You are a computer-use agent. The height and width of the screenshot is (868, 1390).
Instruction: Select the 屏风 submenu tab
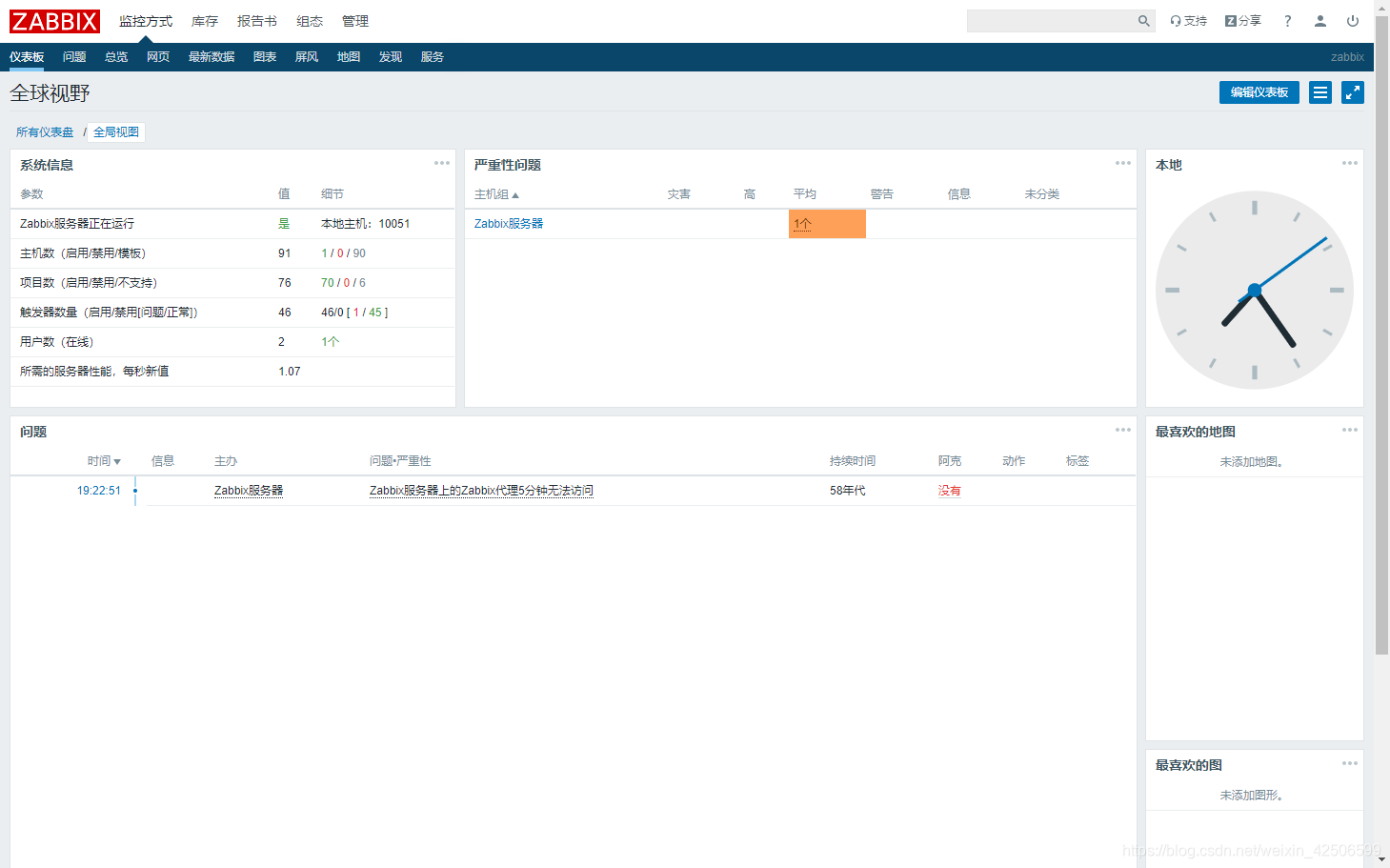[x=307, y=57]
